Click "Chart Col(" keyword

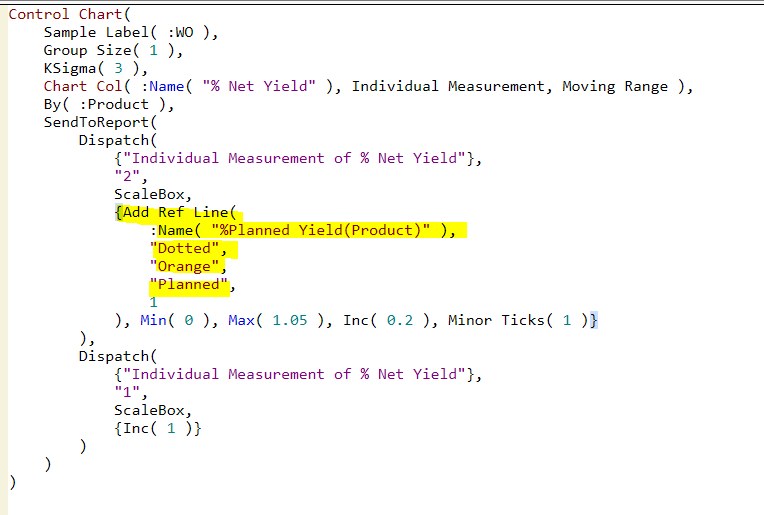pos(87,87)
